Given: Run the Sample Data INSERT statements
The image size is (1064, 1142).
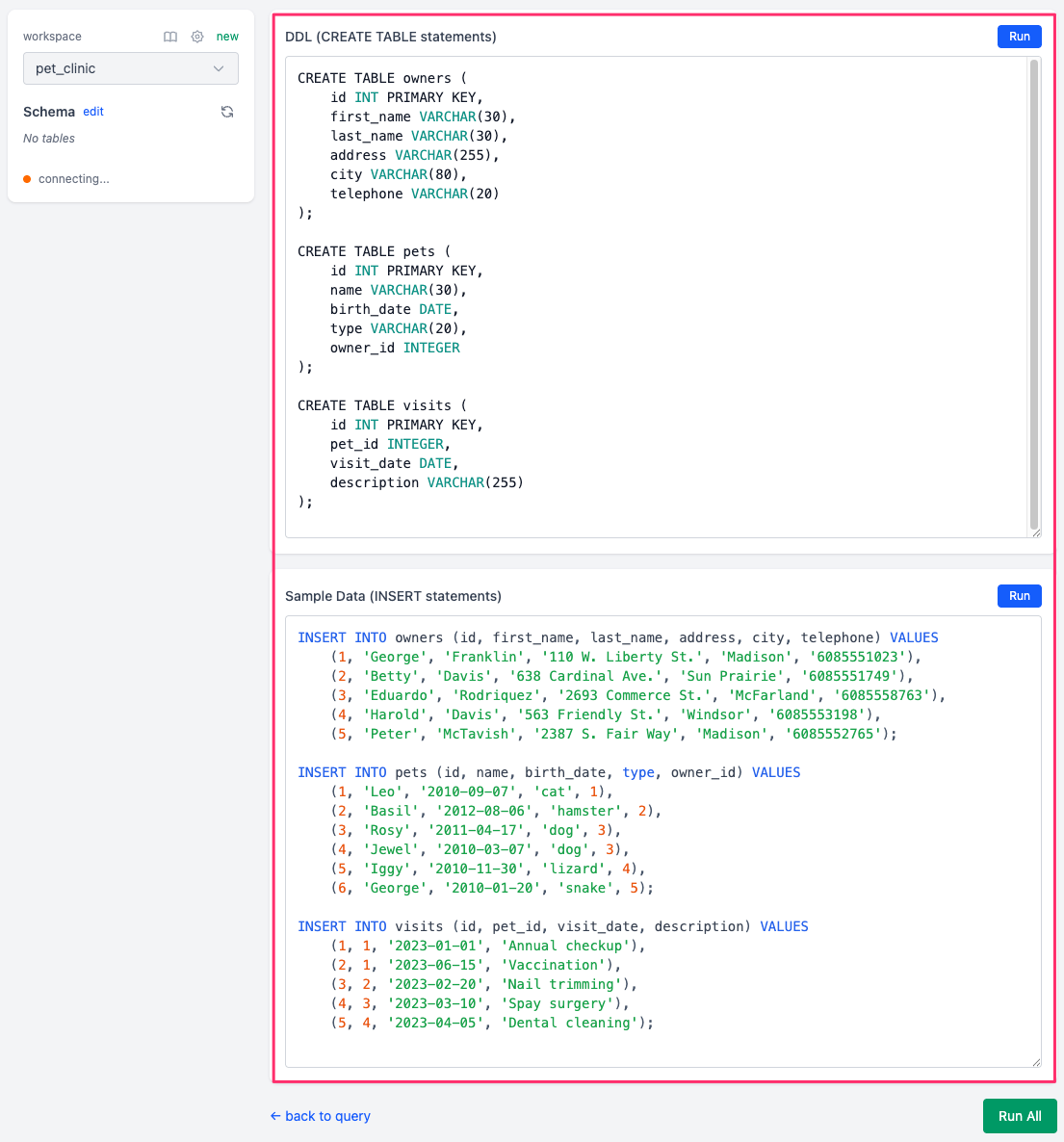Looking at the screenshot, I should [1019, 596].
